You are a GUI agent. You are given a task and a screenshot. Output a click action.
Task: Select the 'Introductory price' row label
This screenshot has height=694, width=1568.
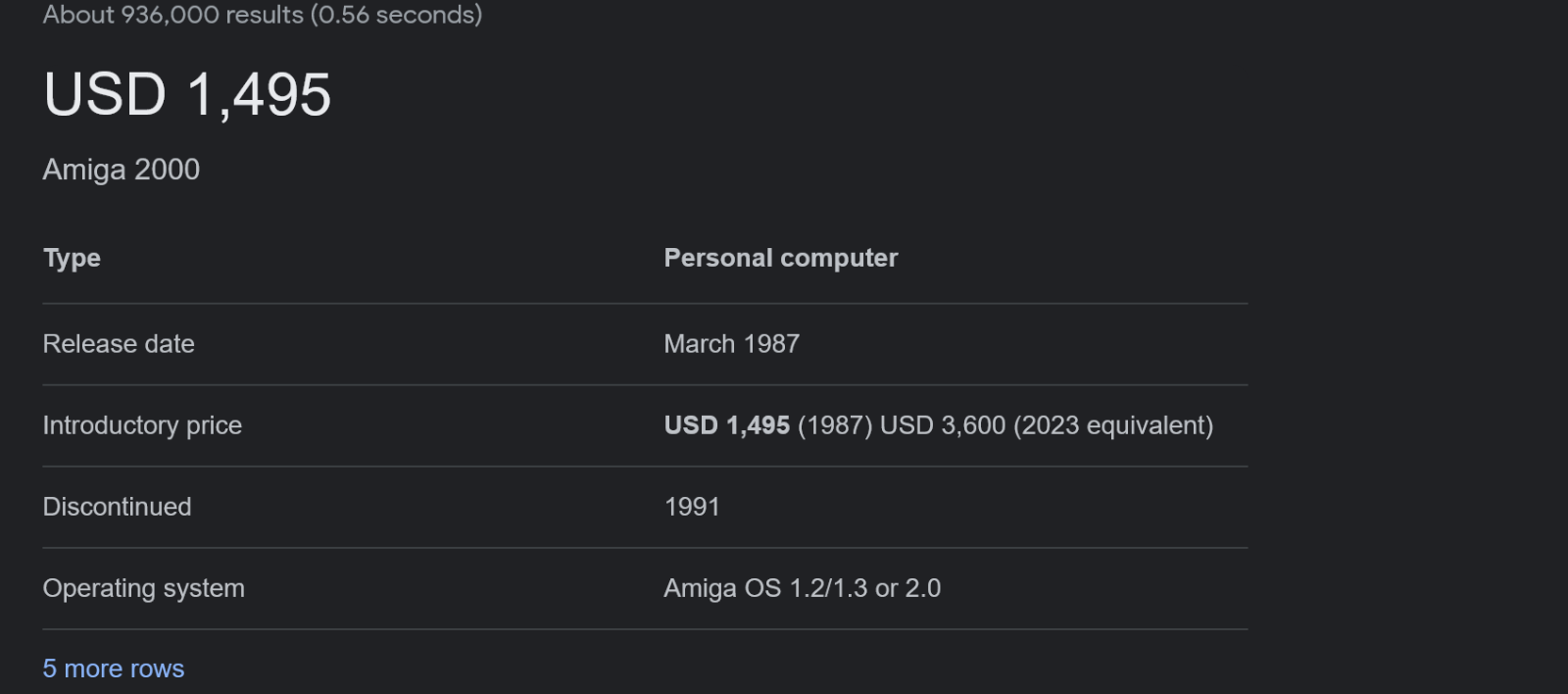point(142,425)
